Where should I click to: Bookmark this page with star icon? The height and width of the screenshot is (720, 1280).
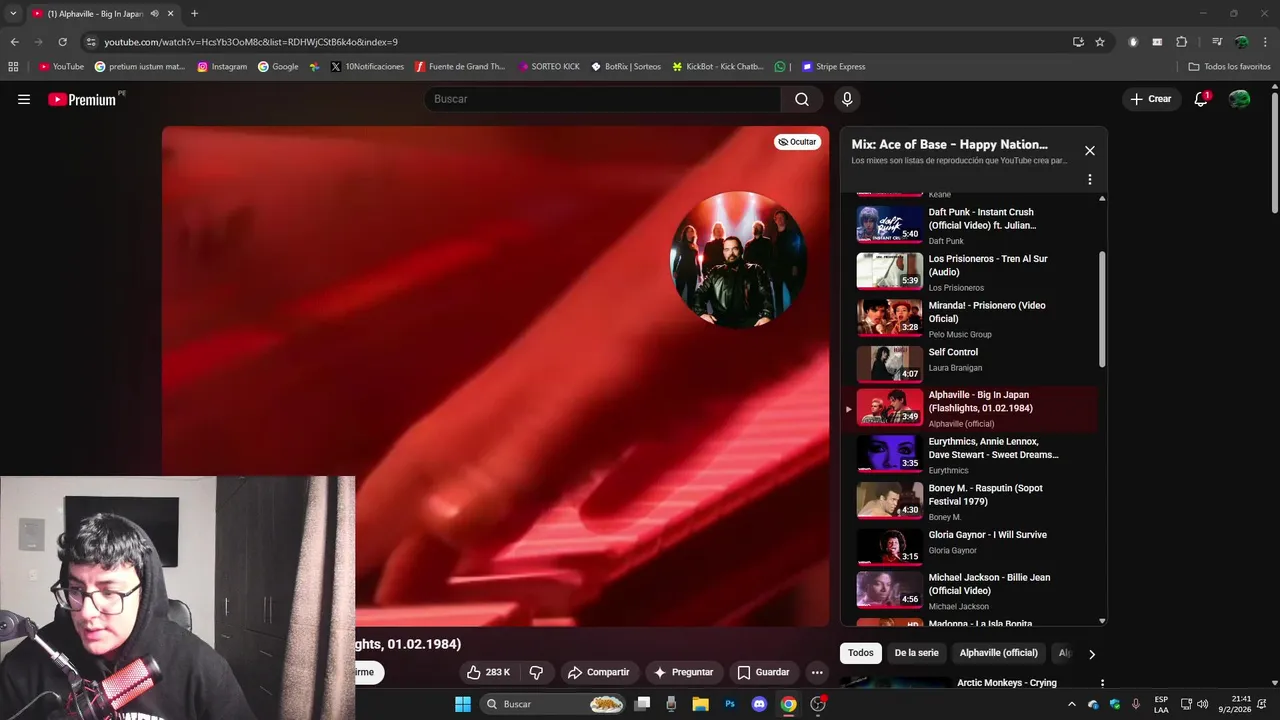tap(1100, 42)
